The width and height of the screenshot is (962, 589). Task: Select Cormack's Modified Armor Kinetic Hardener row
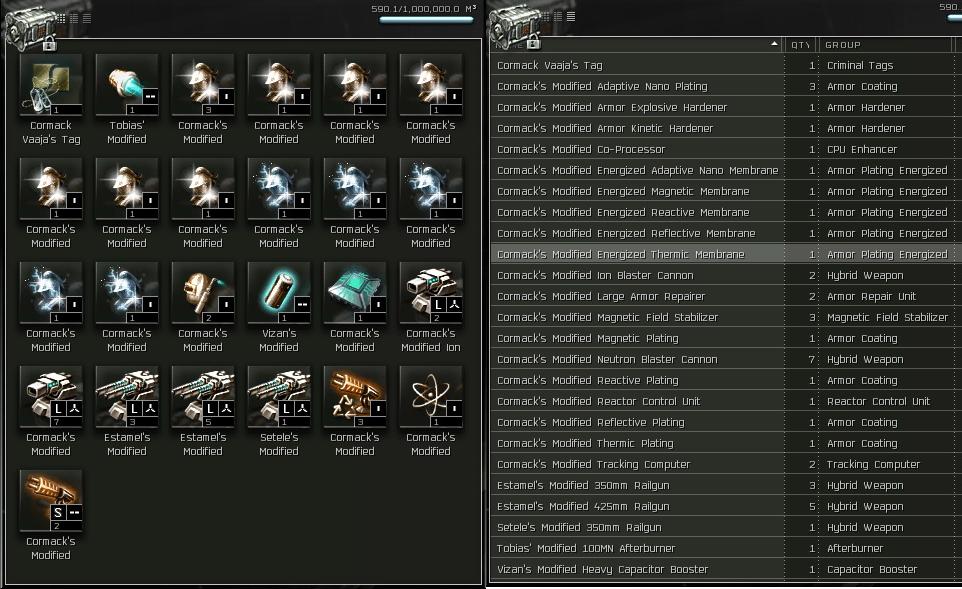[x=726, y=128]
